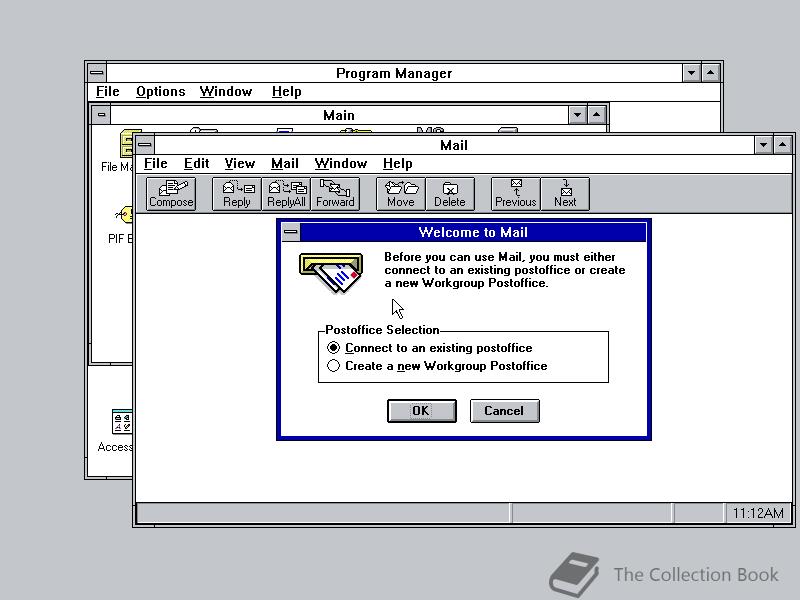
Task: Cancel the Welcome to Mail dialog
Action: tap(504, 411)
